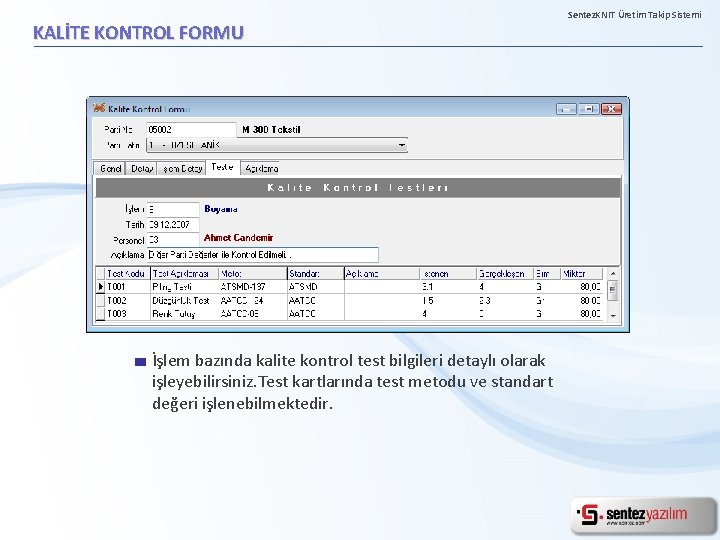Click the Açıklama text field
720x540 pixels.
[263, 255]
